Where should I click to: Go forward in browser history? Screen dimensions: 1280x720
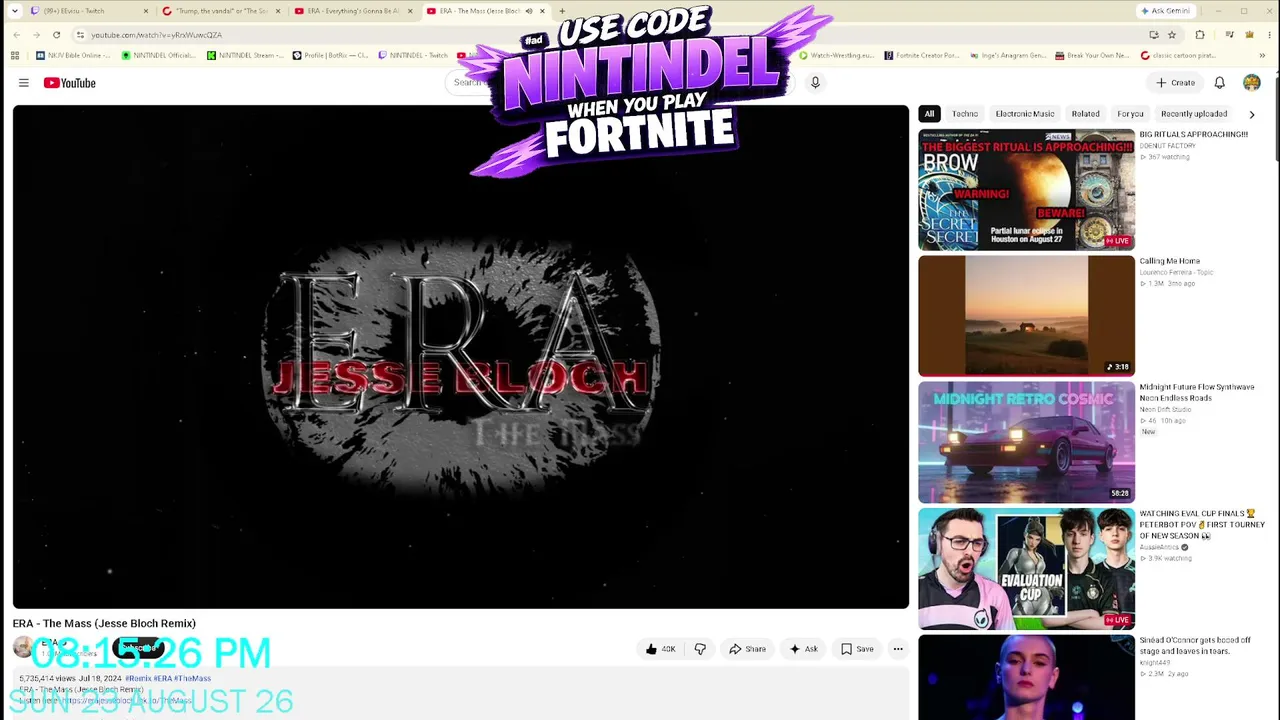coord(36,35)
